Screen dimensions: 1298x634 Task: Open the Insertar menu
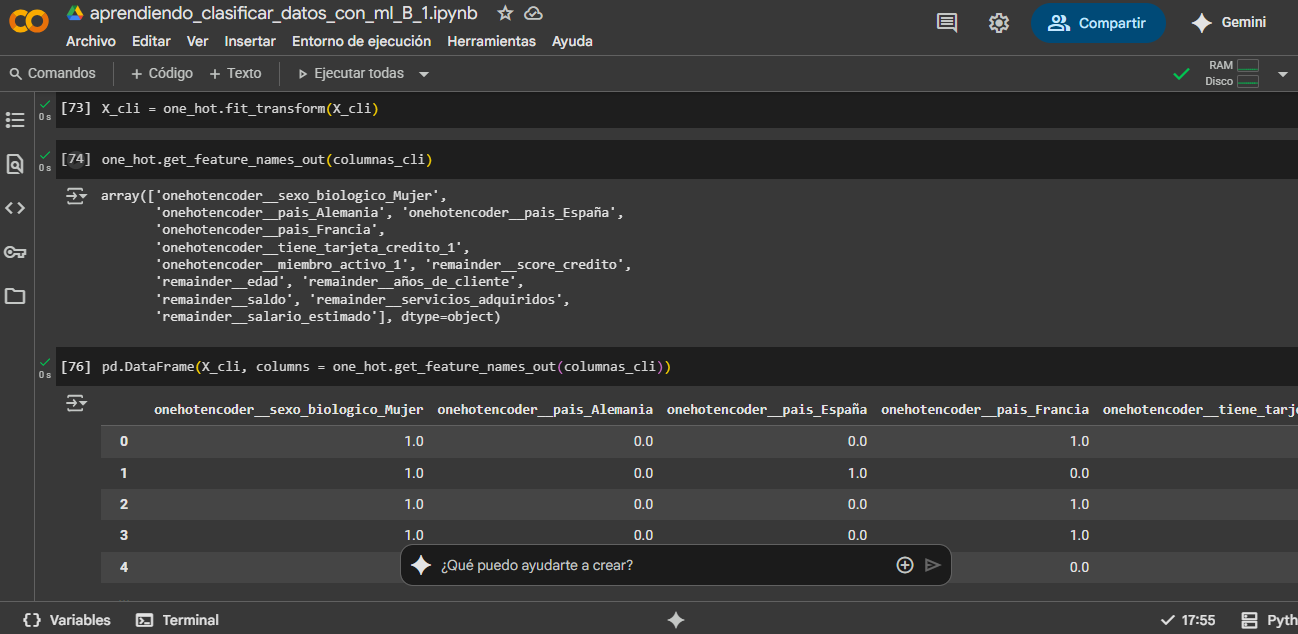point(250,41)
